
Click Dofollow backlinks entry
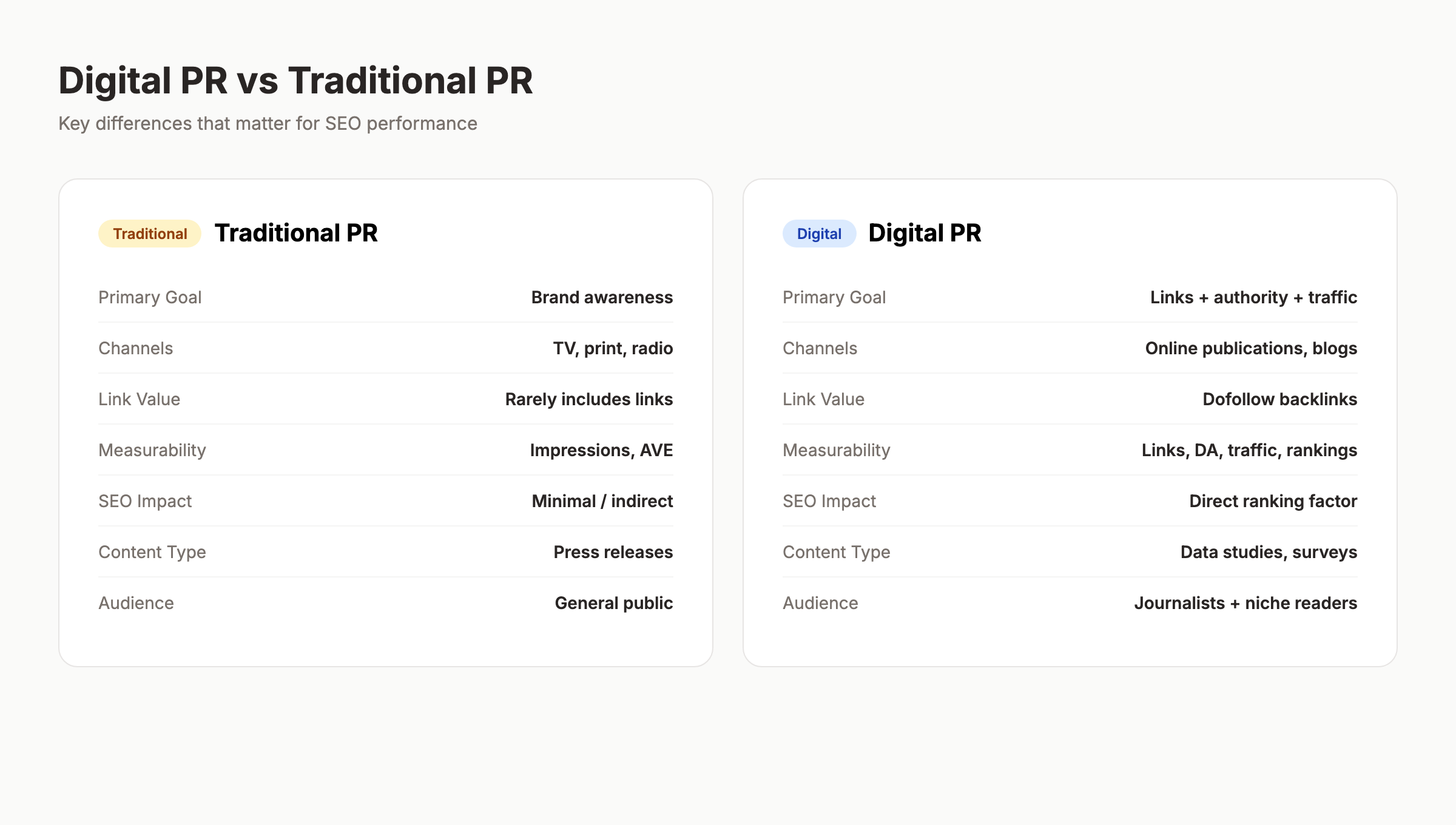1280,399
